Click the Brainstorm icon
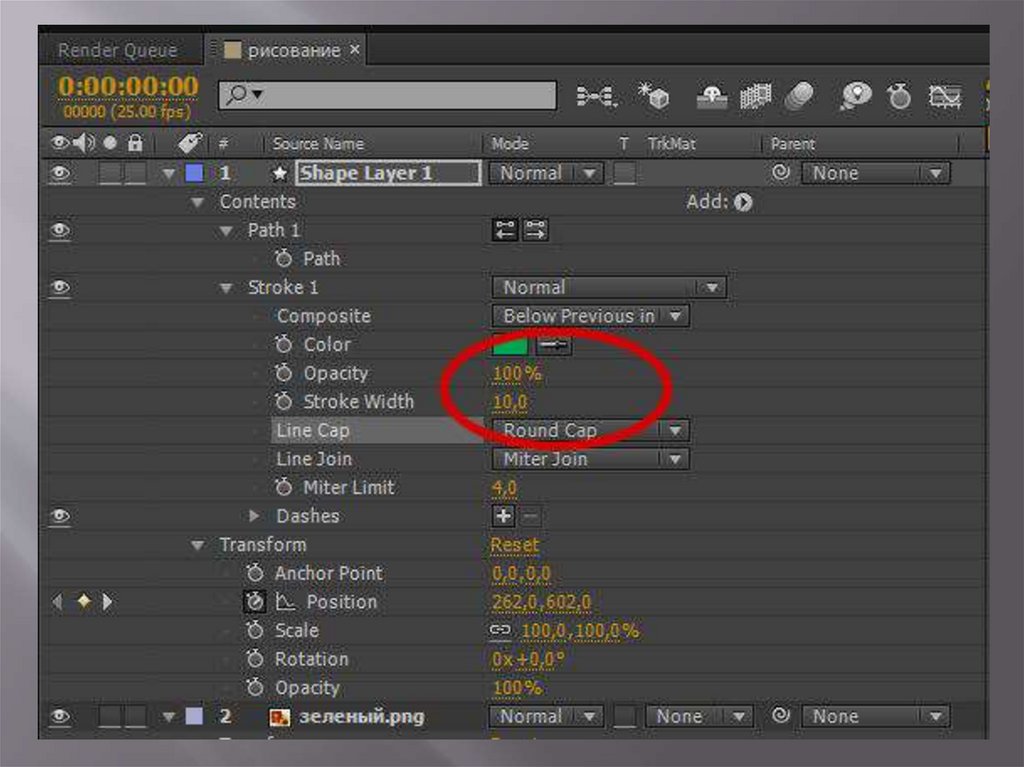This screenshot has width=1024, height=767. click(856, 96)
